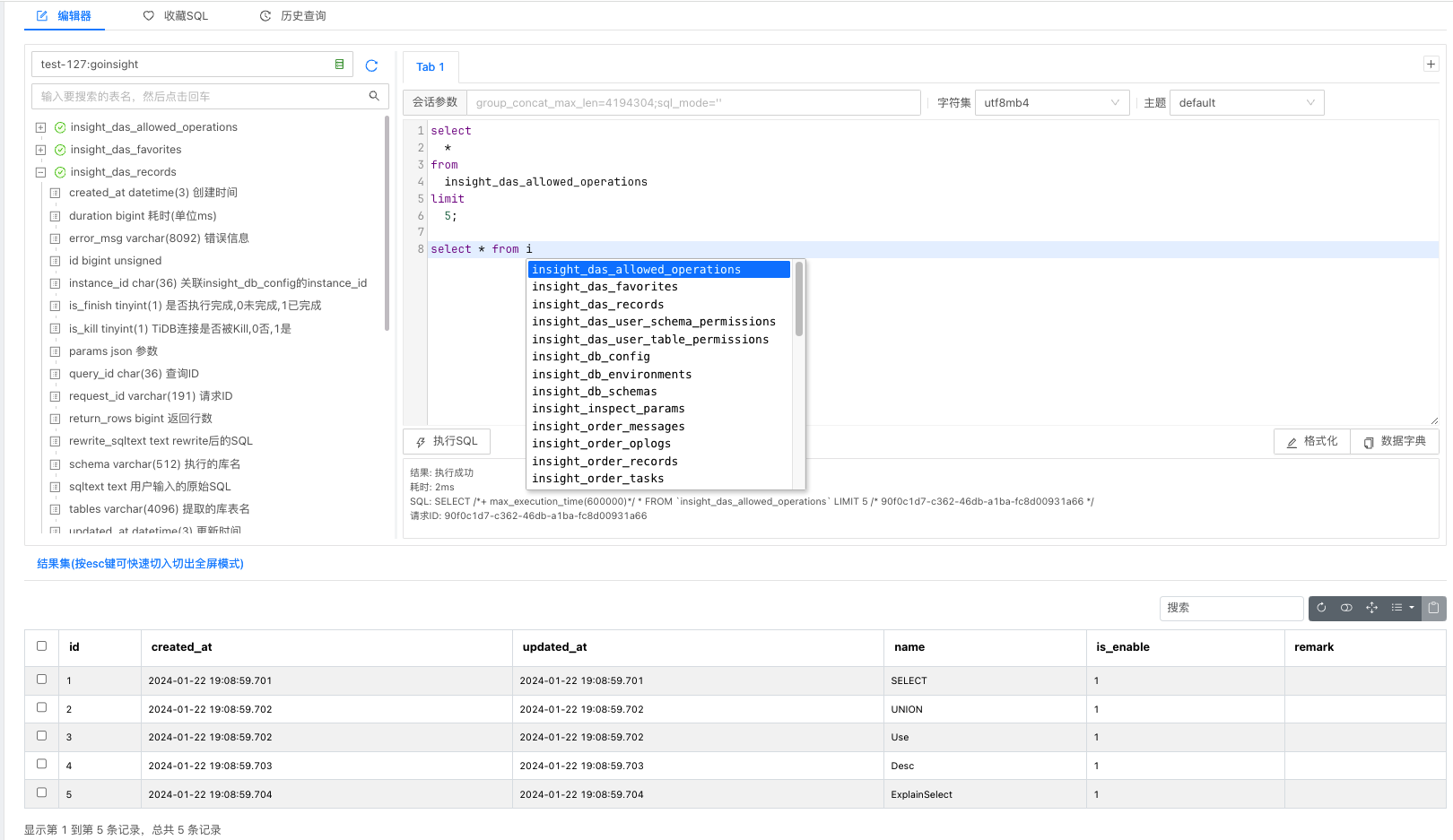This screenshot has height=840, width=1453.
Task: Open the utf8mb4 charset dropdown
Action: [1051, 103]
